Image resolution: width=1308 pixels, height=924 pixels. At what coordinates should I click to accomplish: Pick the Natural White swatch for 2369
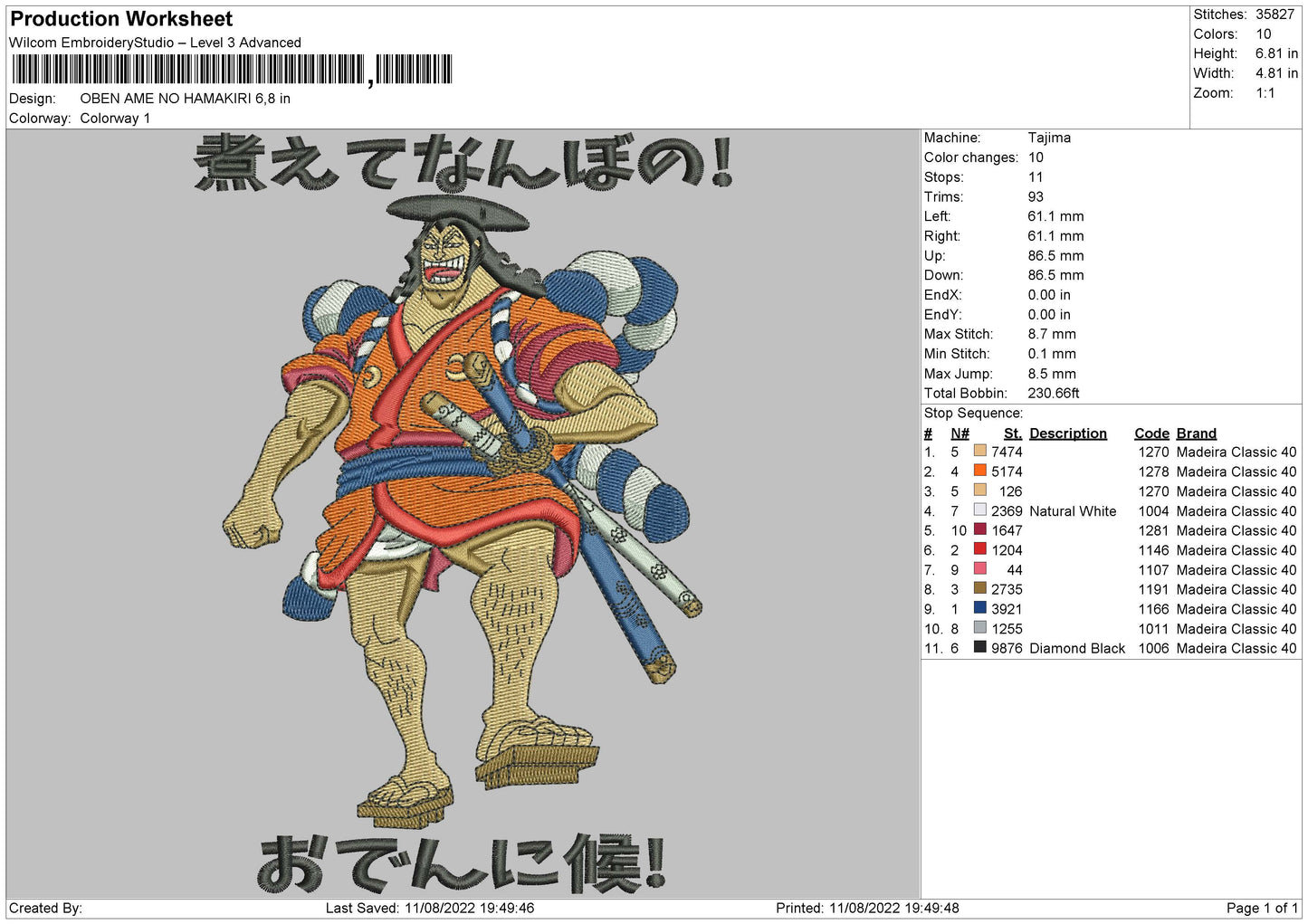pyautogui.click(x=979, y=510)
